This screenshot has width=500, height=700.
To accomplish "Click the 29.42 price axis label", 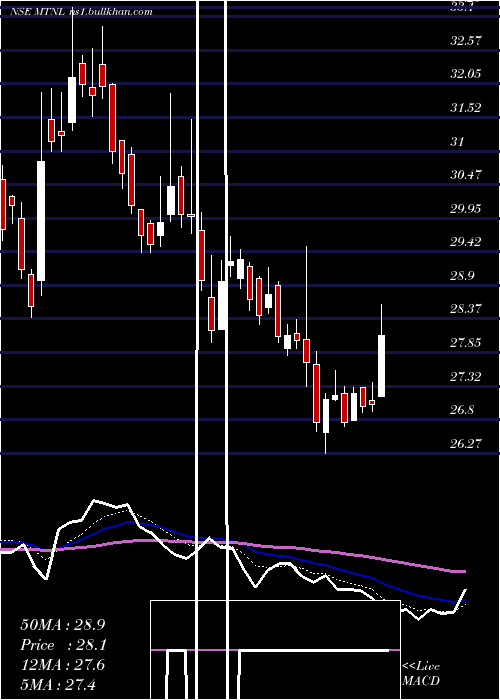I will coord(466,242).
